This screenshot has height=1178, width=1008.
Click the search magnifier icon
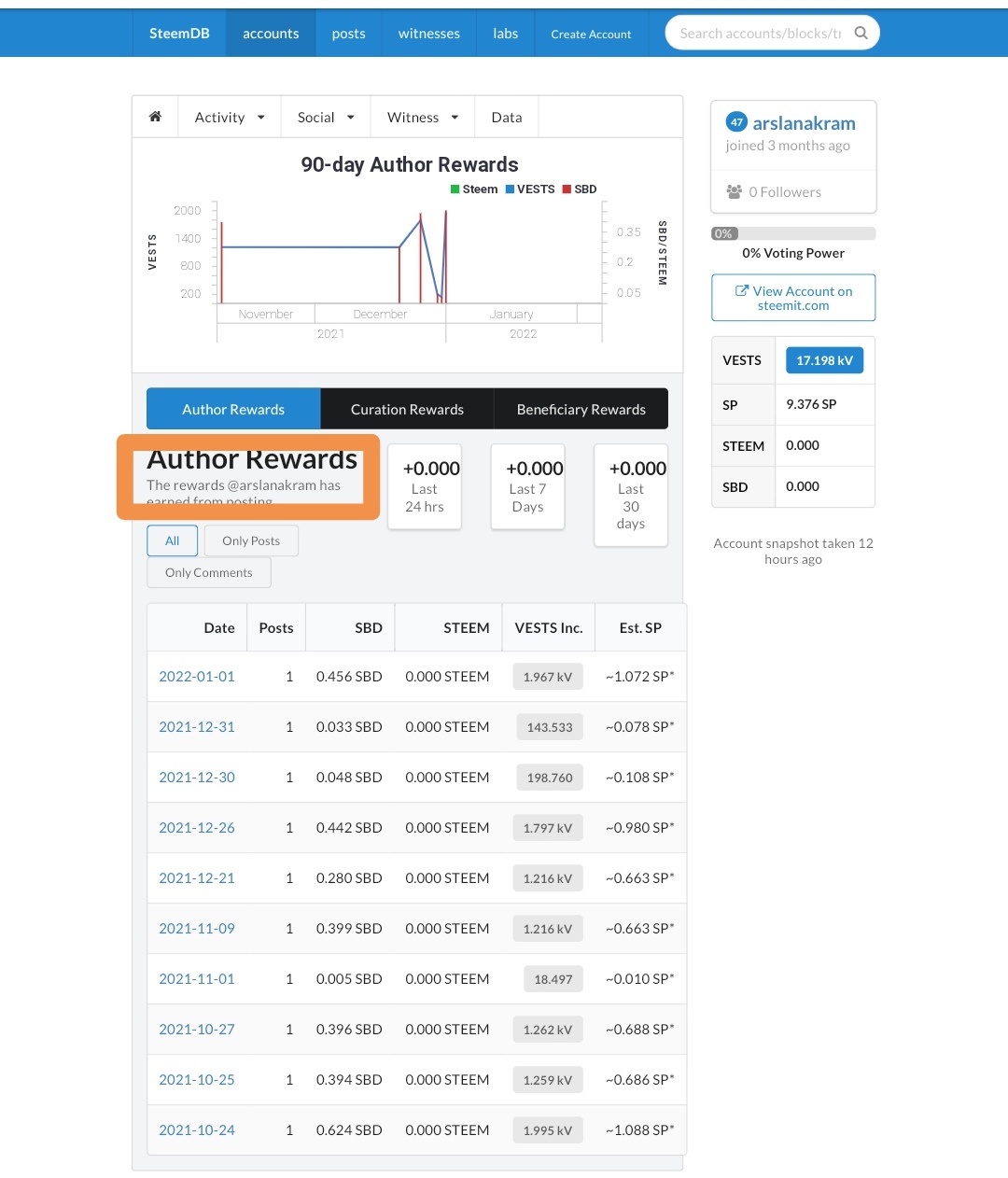pyautogui.click(x=861, y=33)
